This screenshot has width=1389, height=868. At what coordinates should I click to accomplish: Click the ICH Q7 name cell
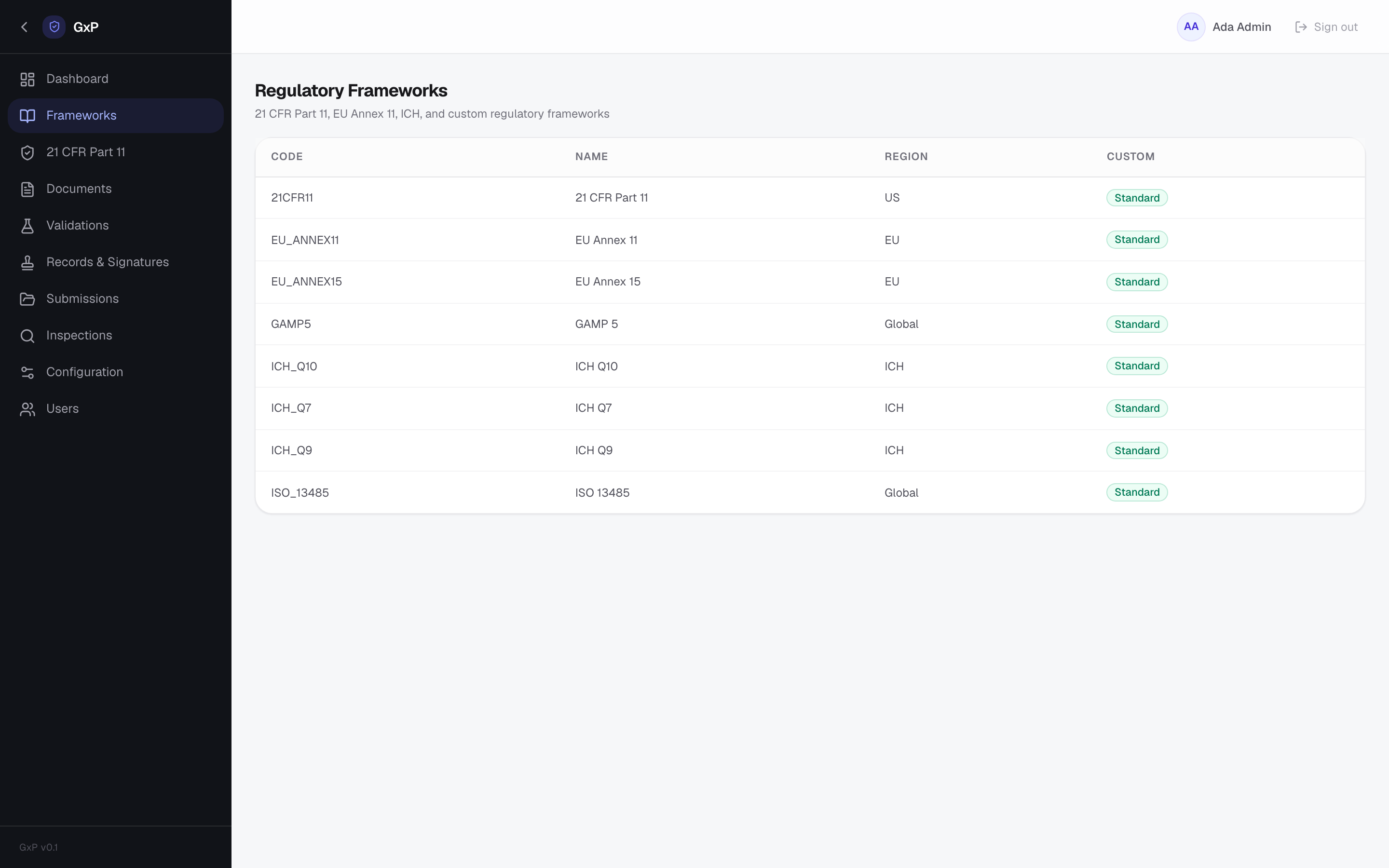tap(594, 408)
